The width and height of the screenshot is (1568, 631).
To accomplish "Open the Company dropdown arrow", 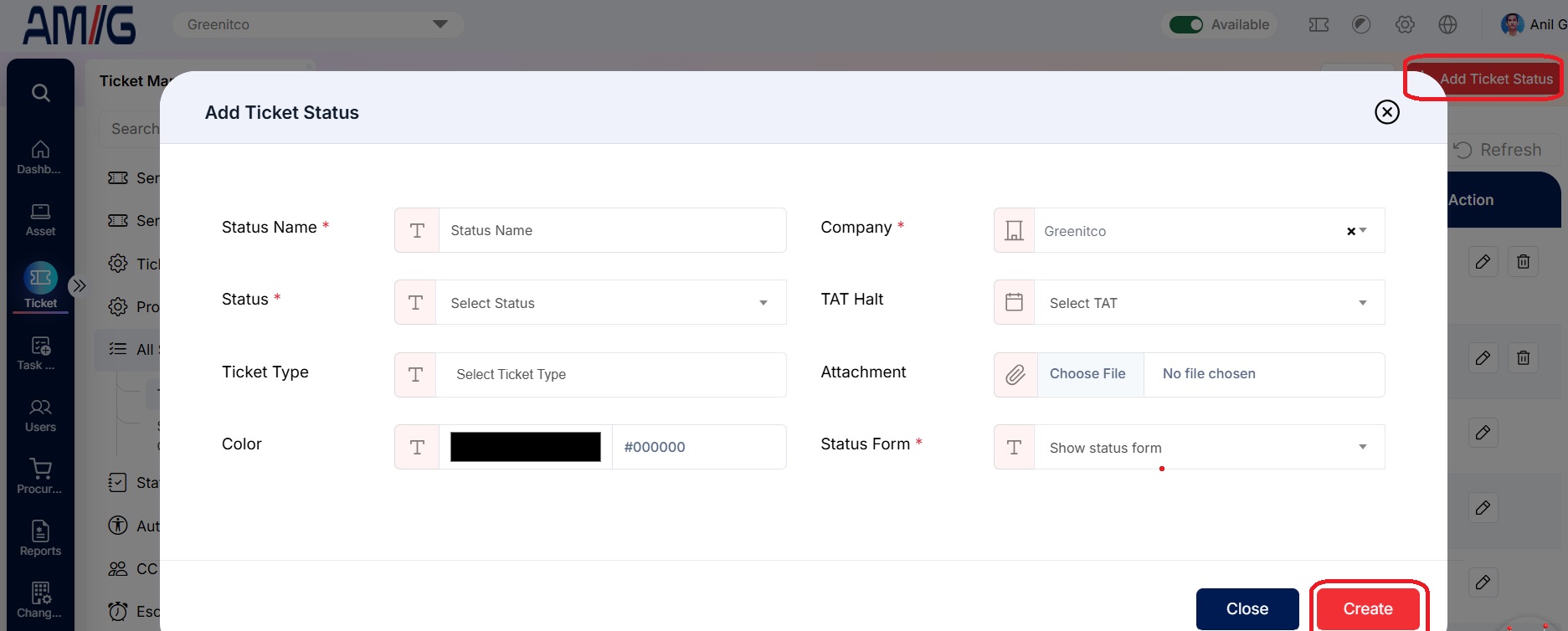I will point(1364,230).
